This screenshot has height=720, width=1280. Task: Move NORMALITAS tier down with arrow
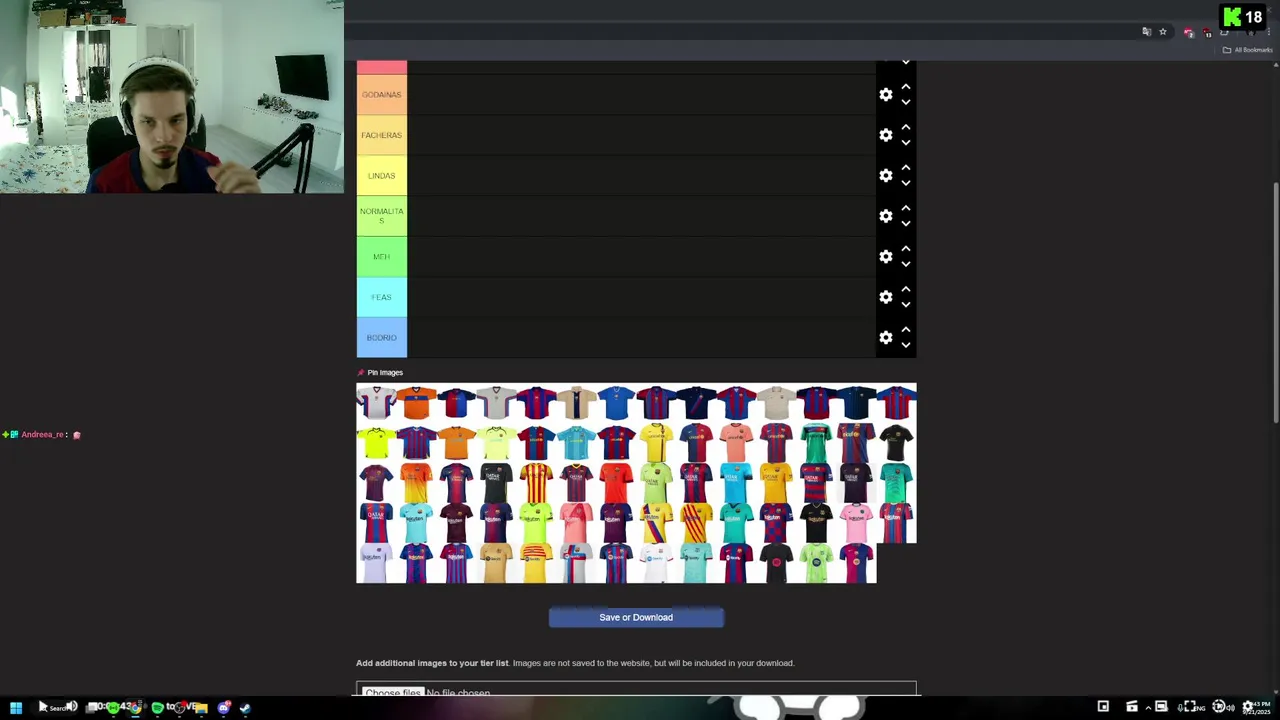tap(906, 223)
